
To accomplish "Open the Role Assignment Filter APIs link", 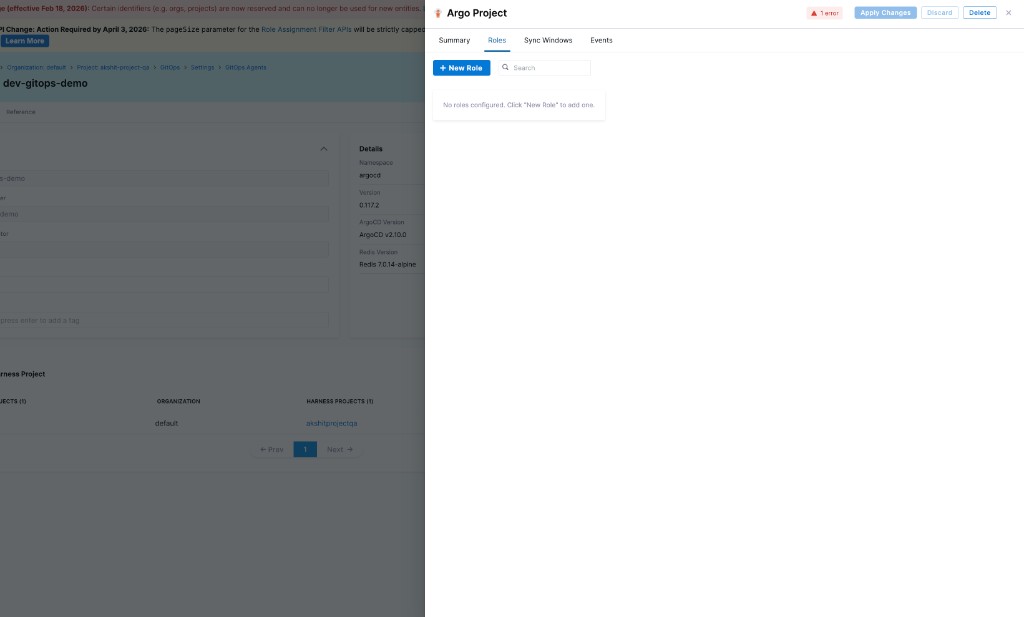I will [306, 29].
